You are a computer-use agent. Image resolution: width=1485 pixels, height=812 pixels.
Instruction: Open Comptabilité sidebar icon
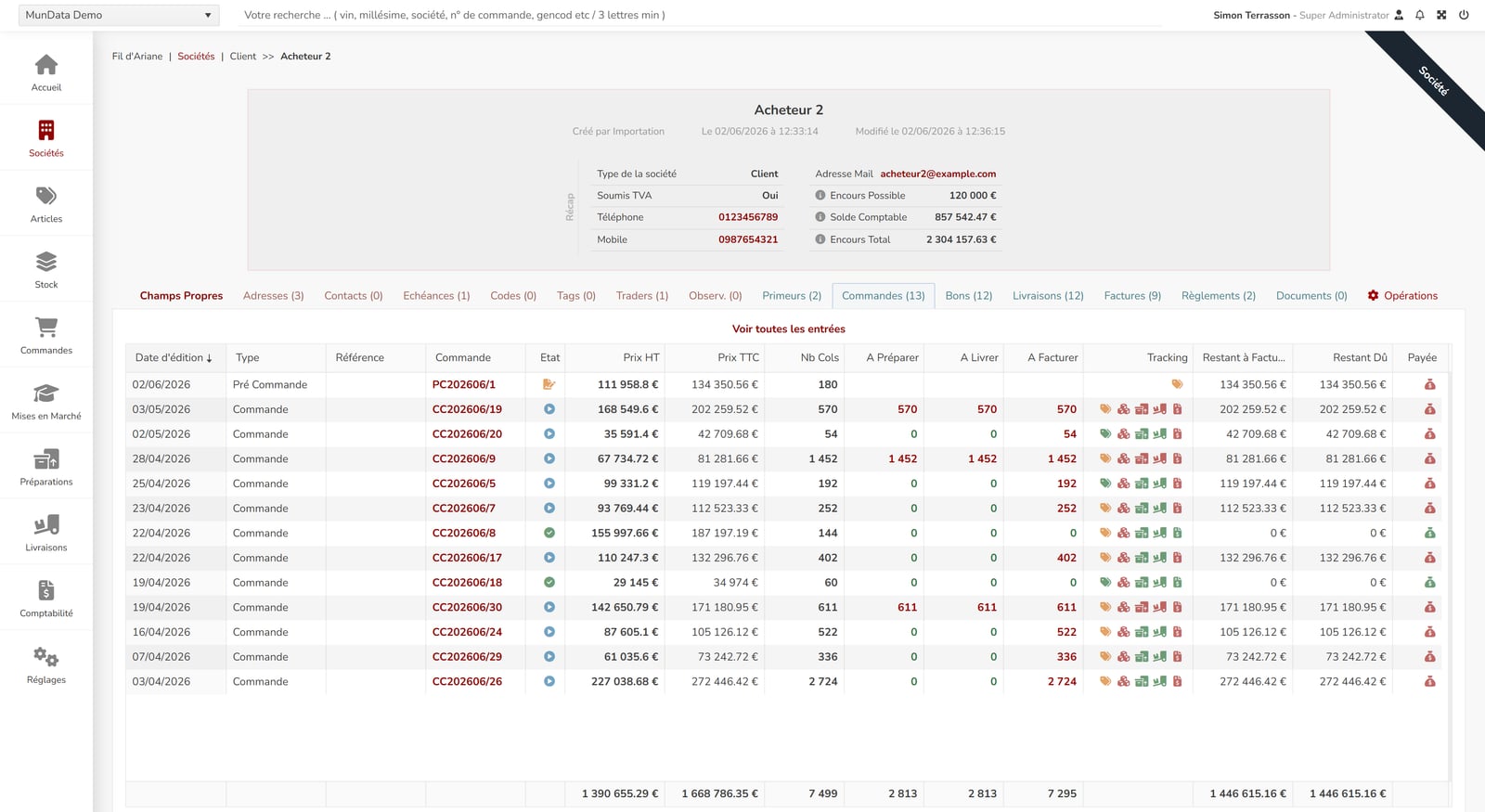(46, 590)
